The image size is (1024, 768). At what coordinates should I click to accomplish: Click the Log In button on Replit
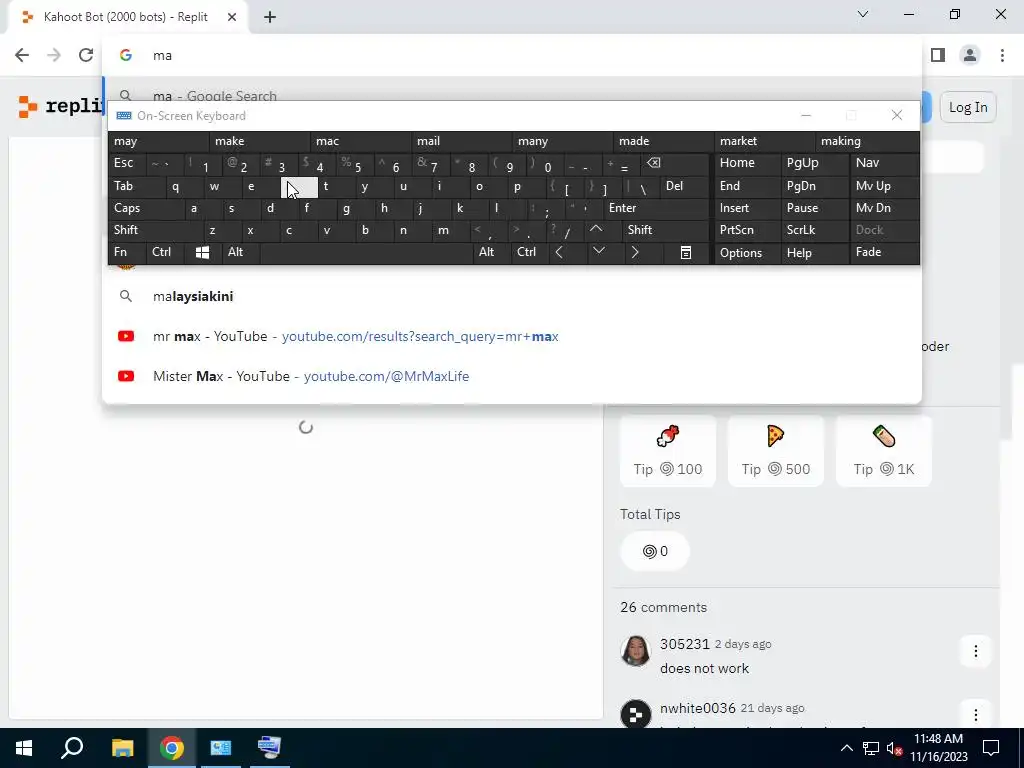[x=968, y=107]
